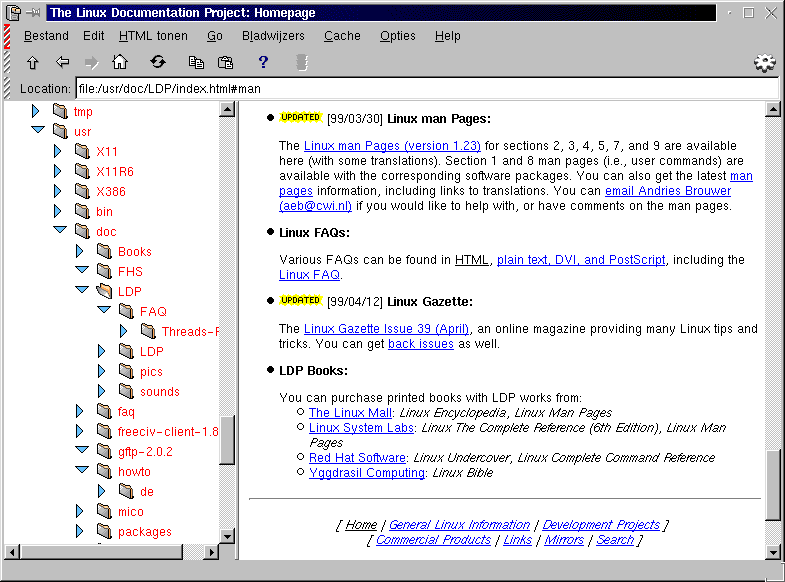The image size is (785, 582).
Task: Click the page view vertical scrollbar thumb
Action: 773,485
